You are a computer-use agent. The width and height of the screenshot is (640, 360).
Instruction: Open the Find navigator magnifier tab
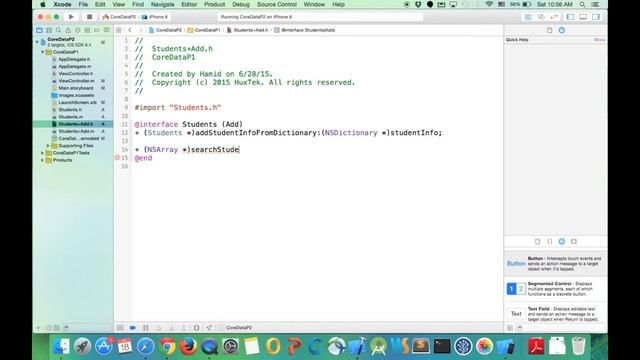(58, 30)
